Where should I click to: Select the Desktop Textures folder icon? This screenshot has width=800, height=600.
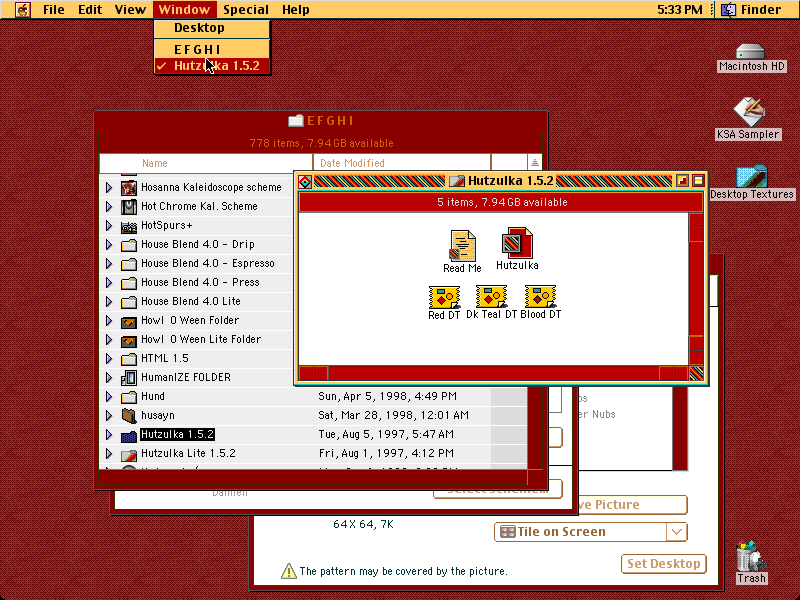752,176
